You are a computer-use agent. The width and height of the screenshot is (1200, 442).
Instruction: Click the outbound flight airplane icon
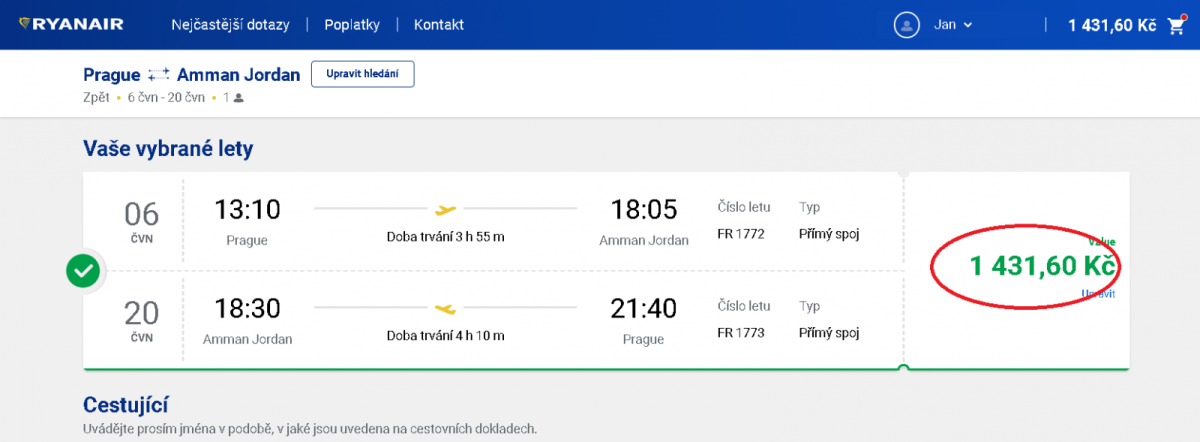(x=445, y=209)
